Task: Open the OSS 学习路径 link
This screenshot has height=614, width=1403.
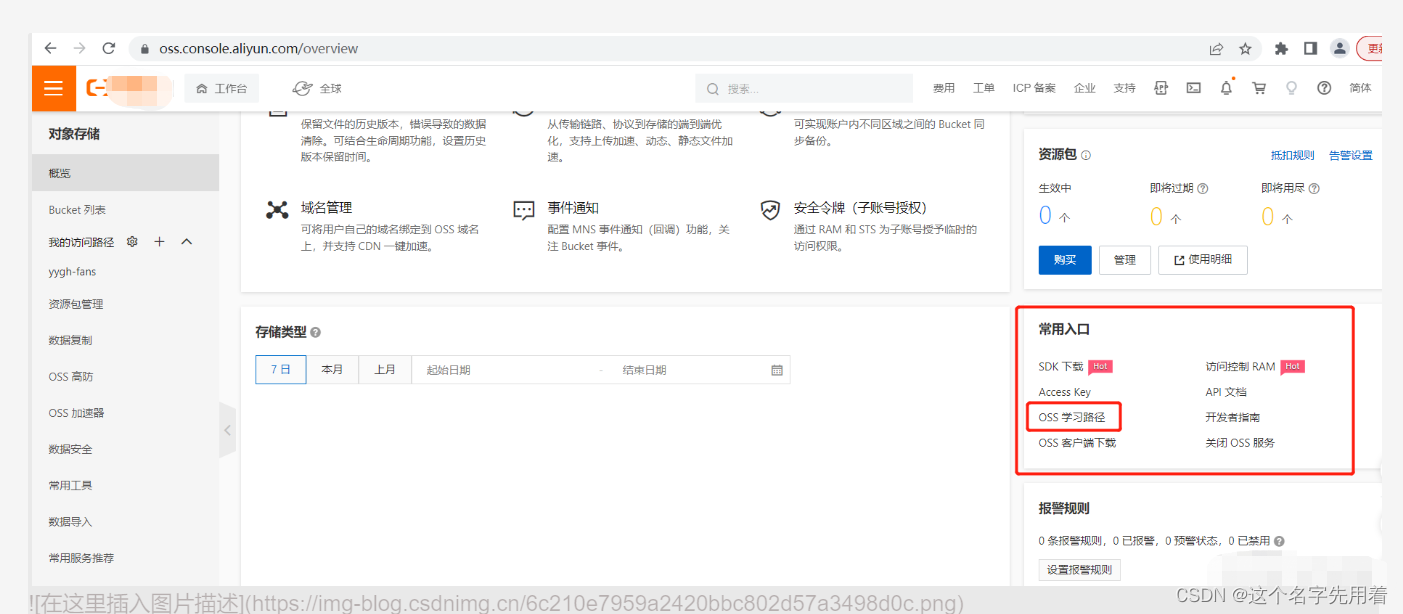Action: (x=1072, y=417)
